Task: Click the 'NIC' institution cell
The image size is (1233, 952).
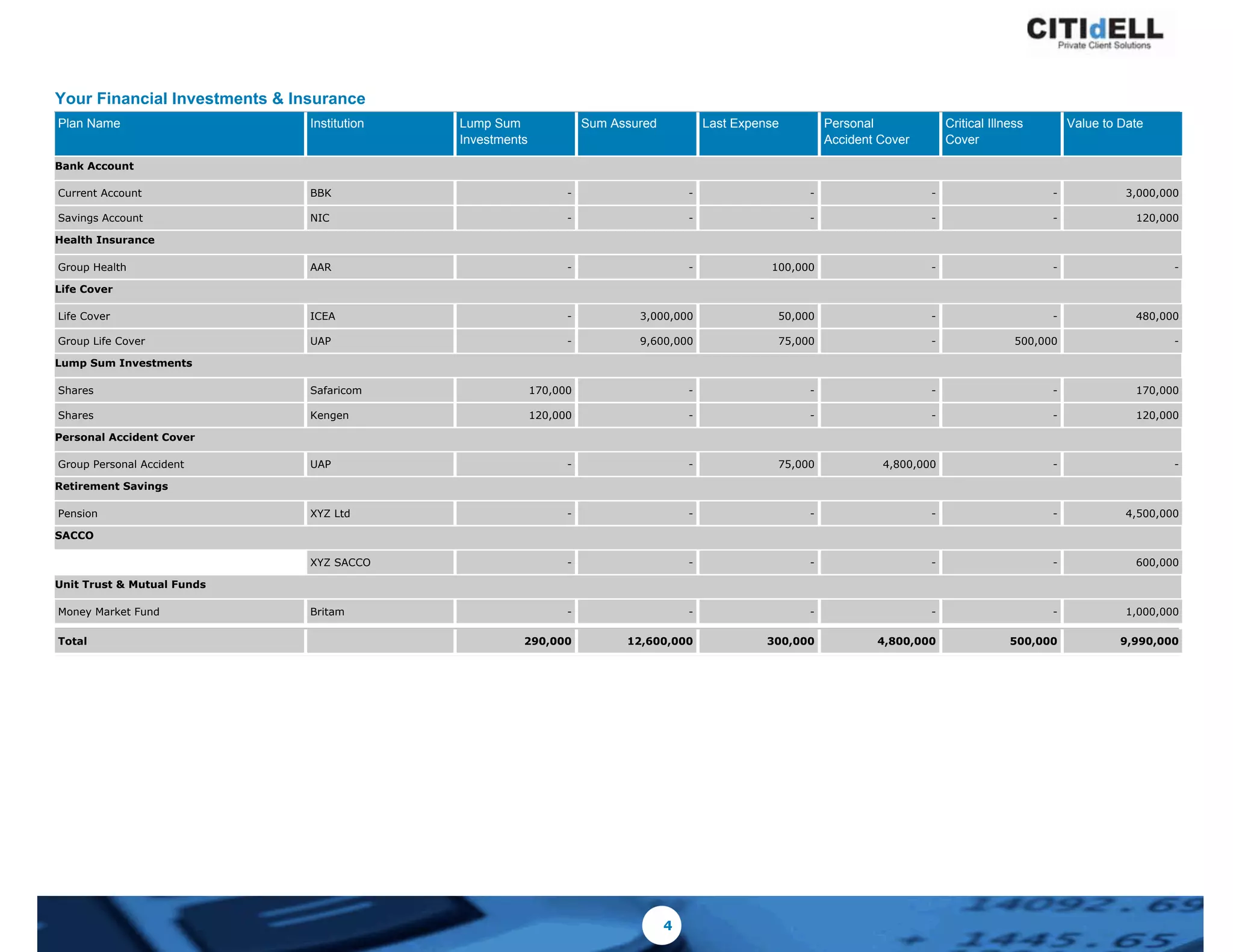Action: coord(380,218)
